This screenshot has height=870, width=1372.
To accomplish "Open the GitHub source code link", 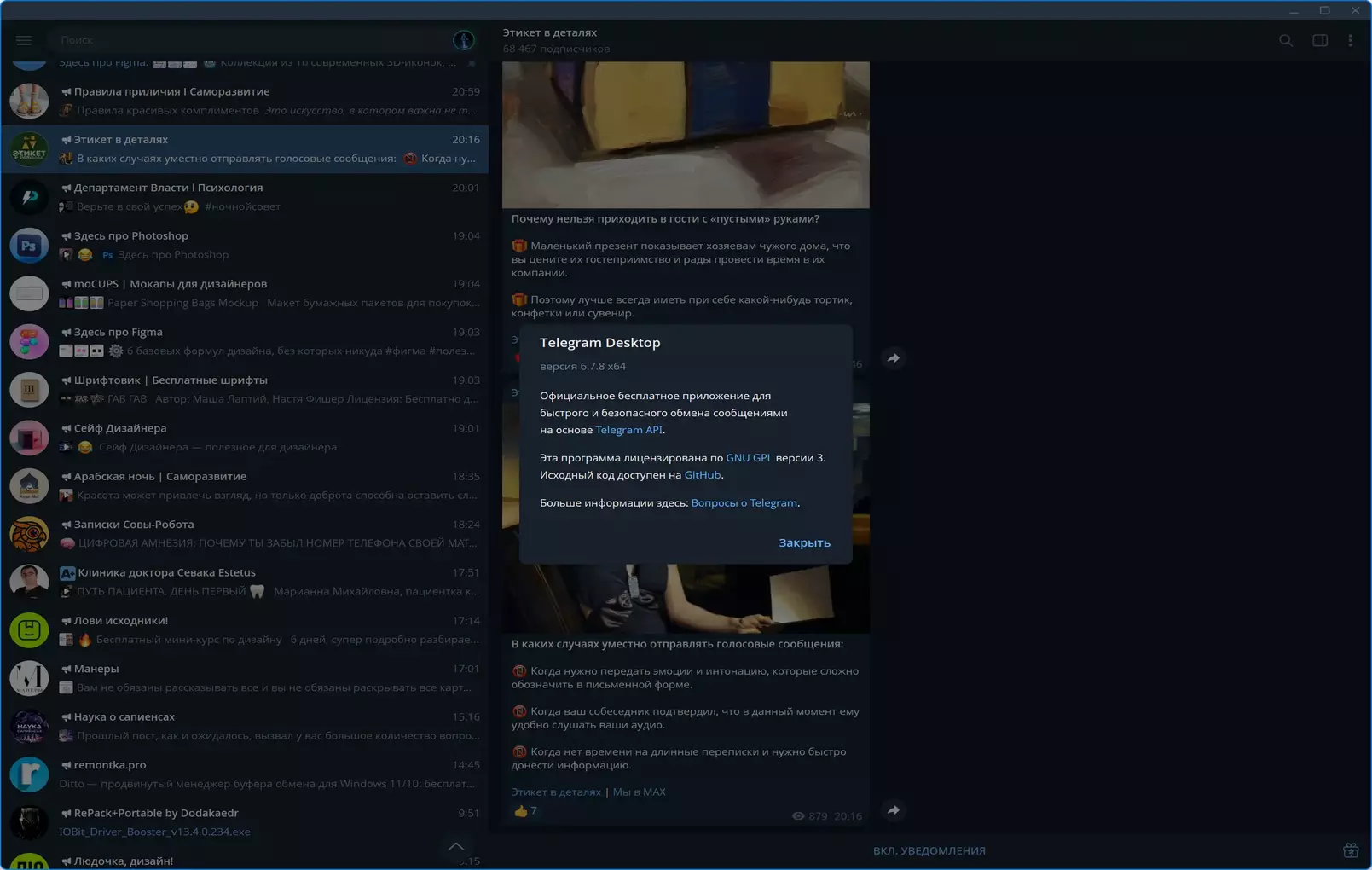I will tap(703, 475).
